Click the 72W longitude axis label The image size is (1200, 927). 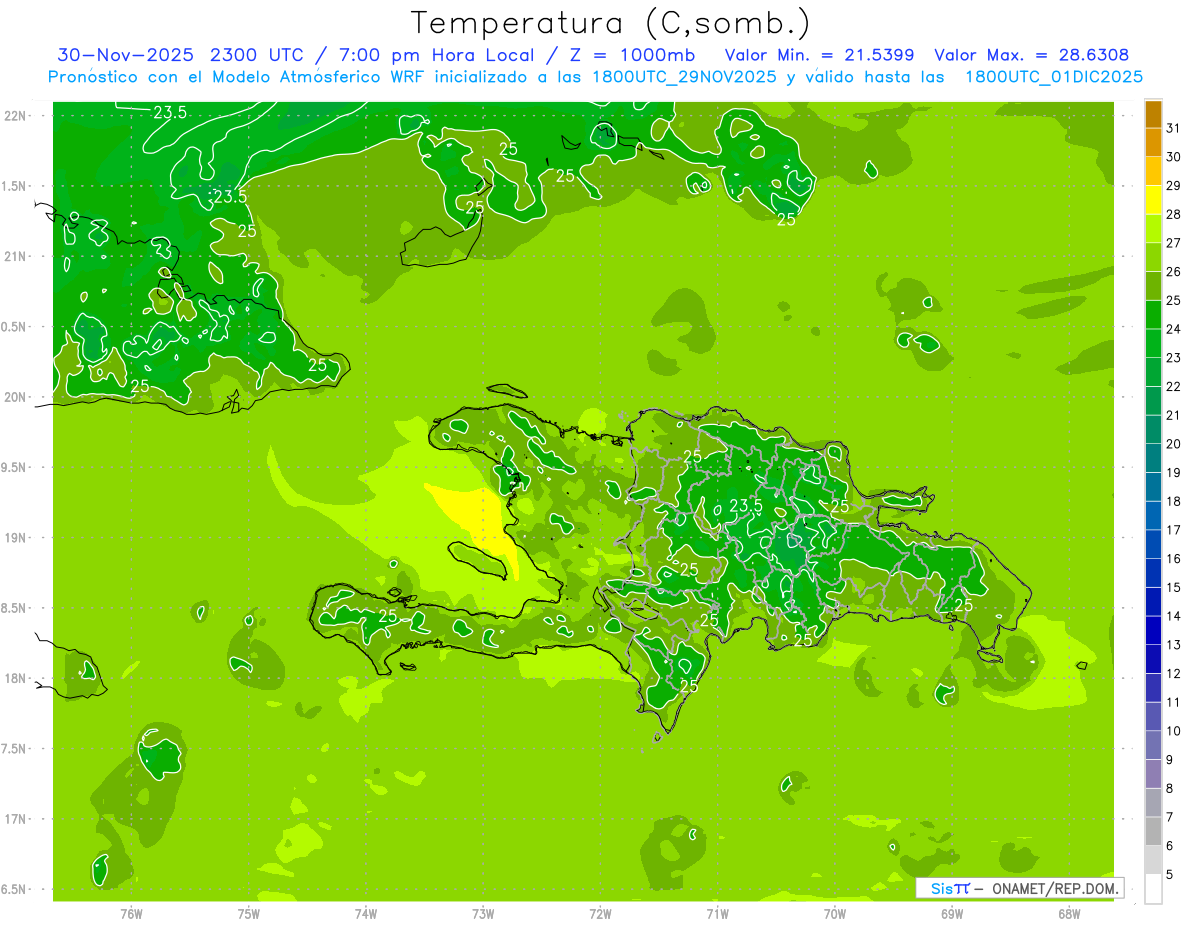[x=600, y=914]
